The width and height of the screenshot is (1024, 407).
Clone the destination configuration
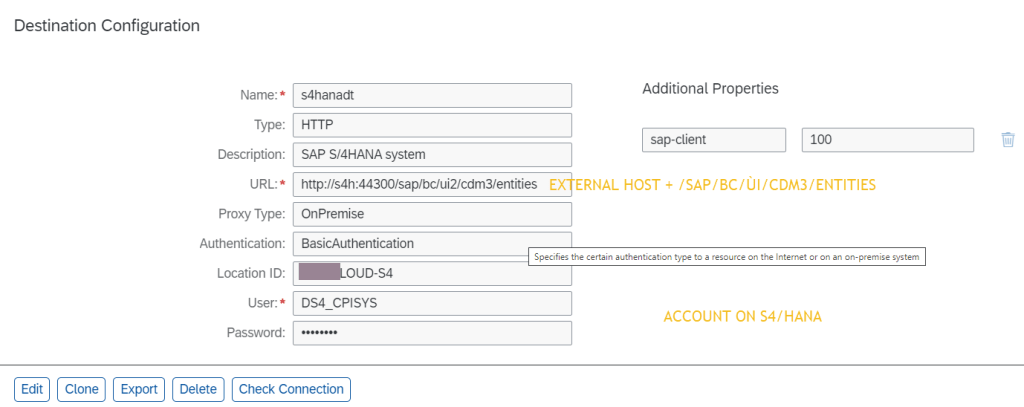pos(81,389)
